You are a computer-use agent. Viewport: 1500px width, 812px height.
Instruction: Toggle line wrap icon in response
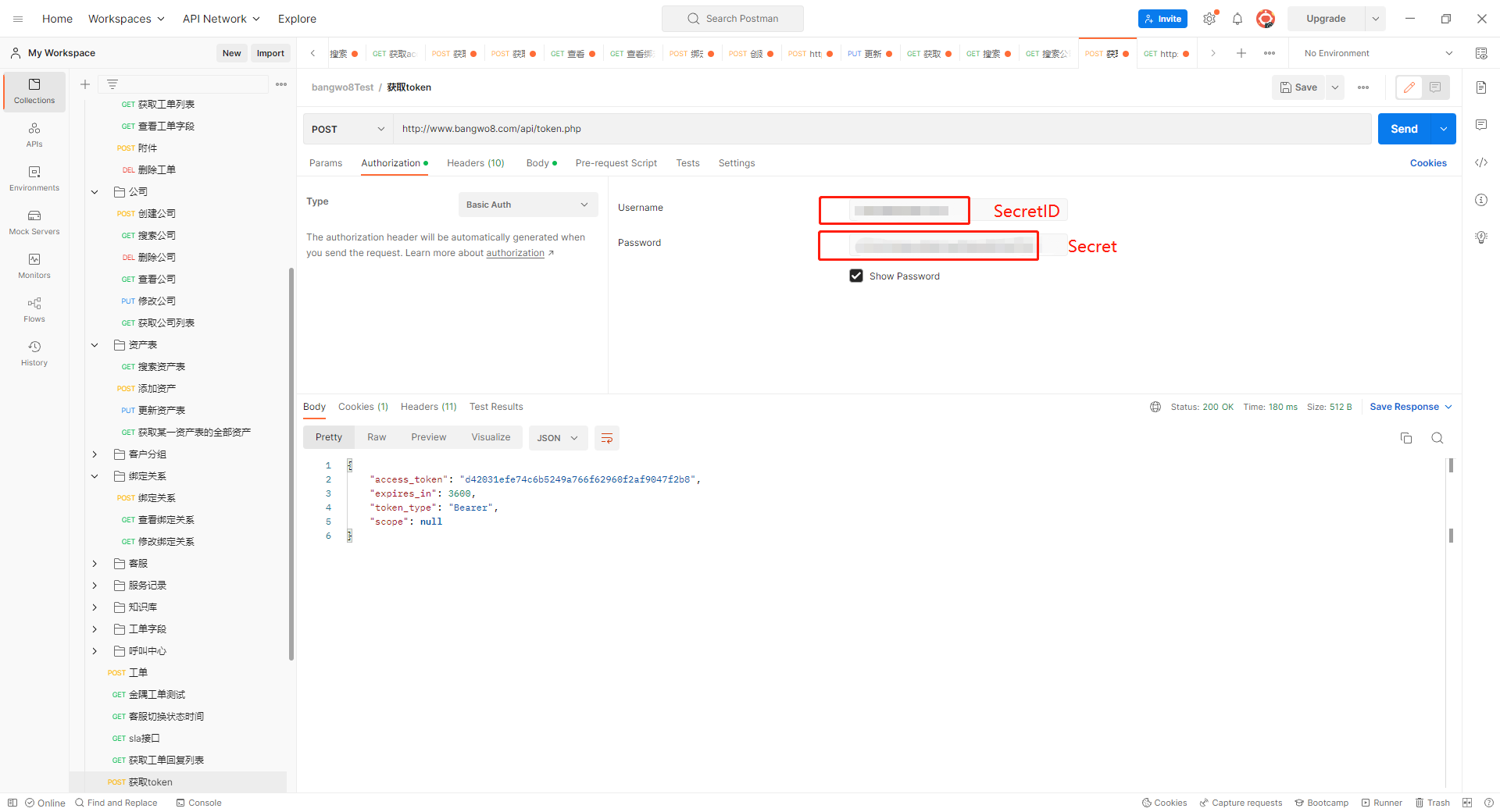pyautogui.click(x=607, y=438)
